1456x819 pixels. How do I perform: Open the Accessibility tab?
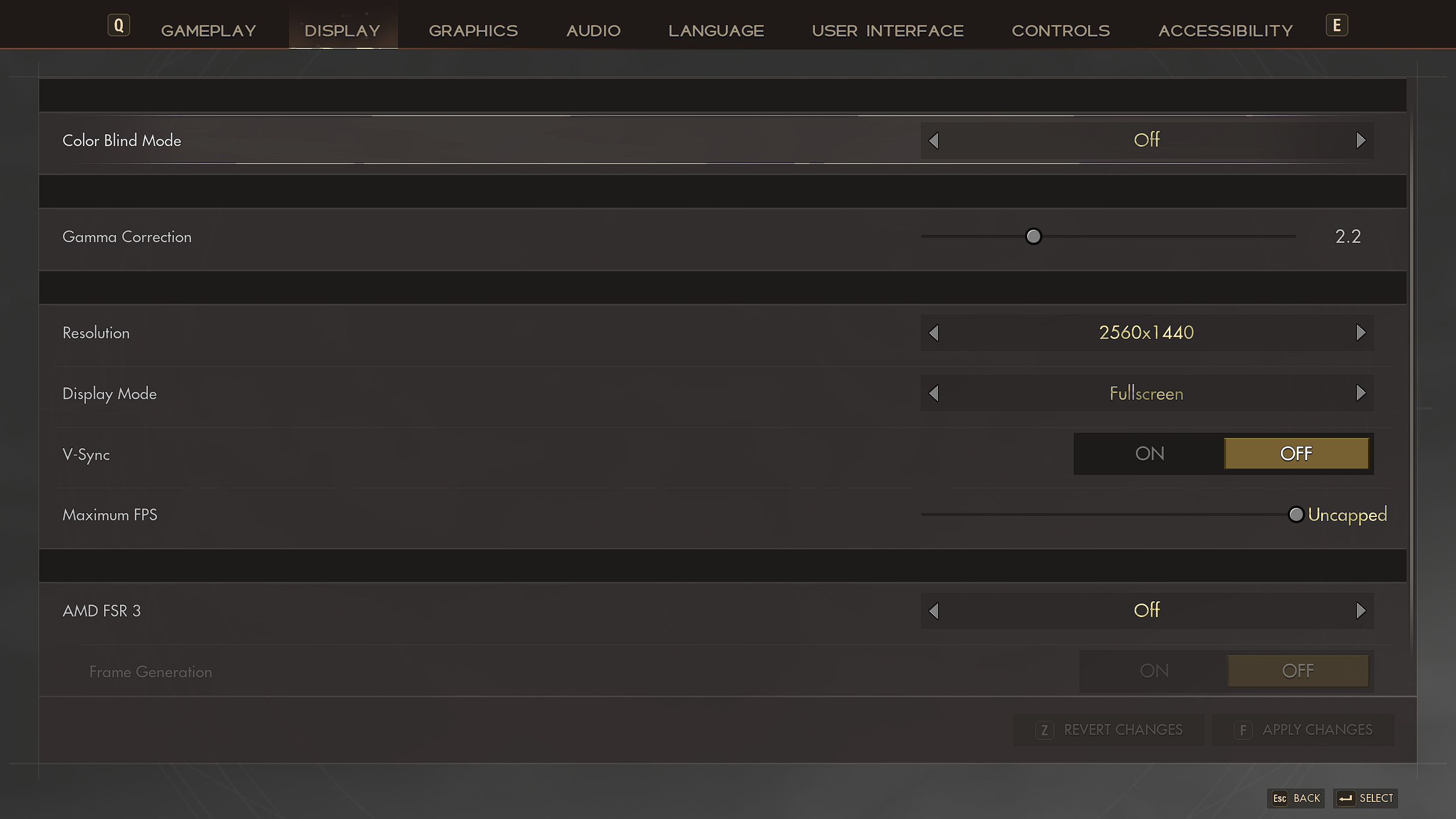(x=1226, y=31)
